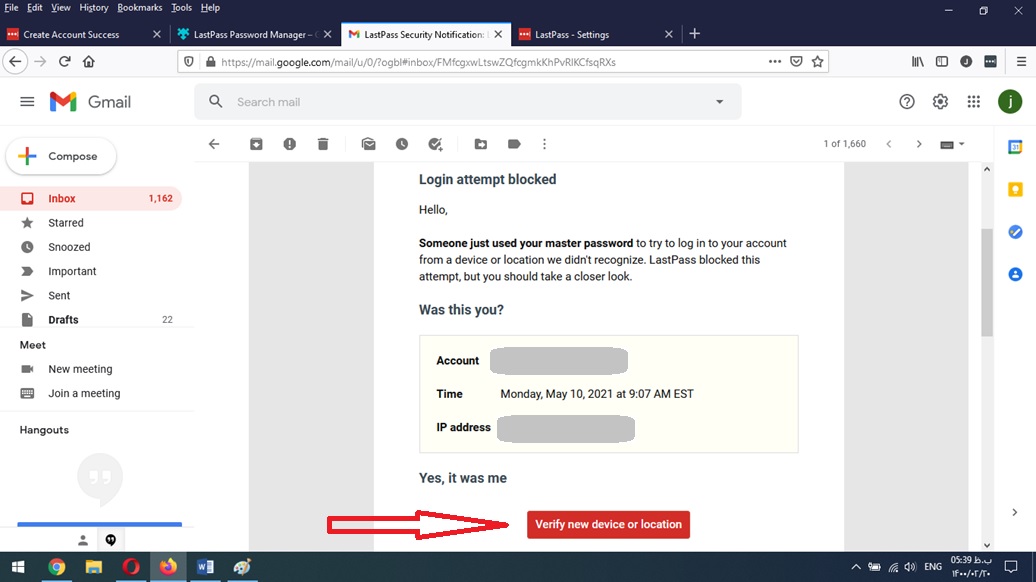This screenshot has width=1036, height=582.
Task: Open Chrome from the taskbar
Action: (x=57, y=567)
